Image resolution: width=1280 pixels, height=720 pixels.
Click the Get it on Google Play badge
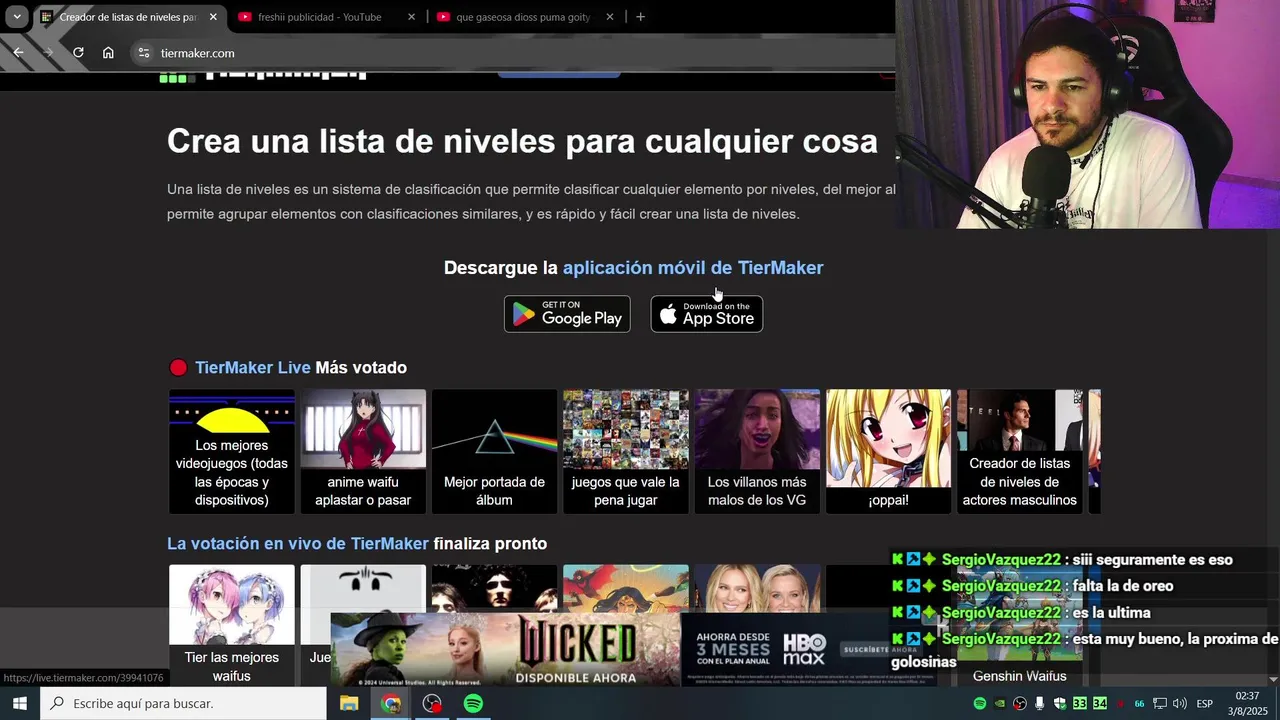pyautogui.click(x=567, y=314)
